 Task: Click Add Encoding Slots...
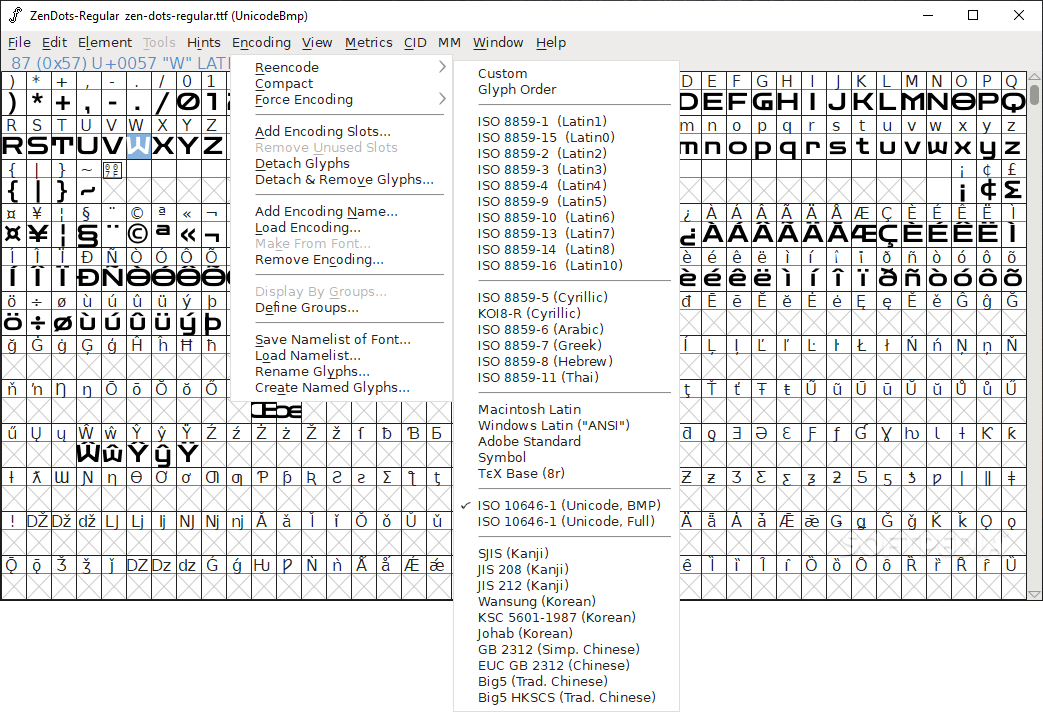click(x=323, y=131)
